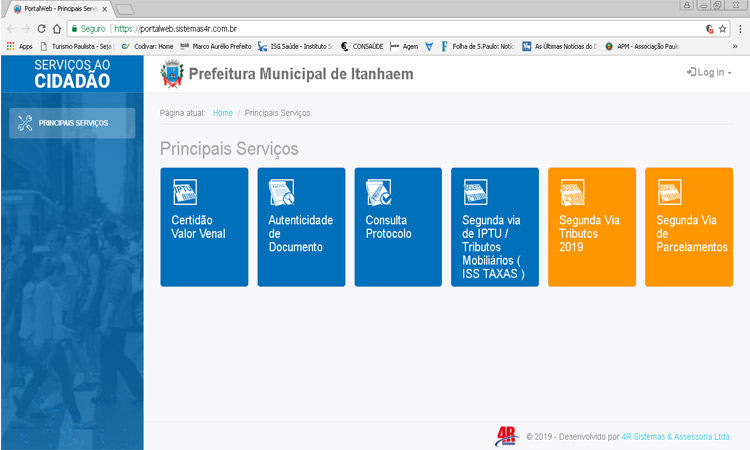Image resolution: width=750 pixels, height=450 pixels.
Task: Bookmark this page with the star icon
Action: (x=722, y=29)
